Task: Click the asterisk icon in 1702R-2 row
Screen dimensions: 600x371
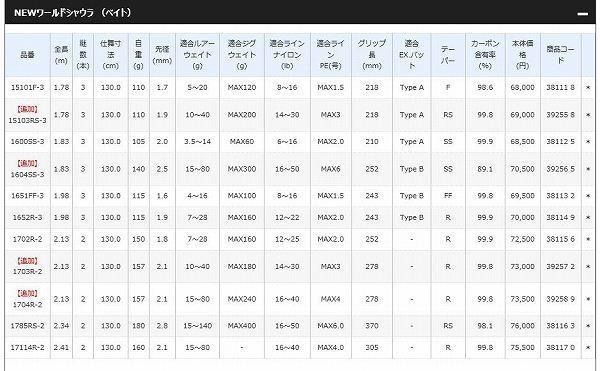Action: point(588,239)
